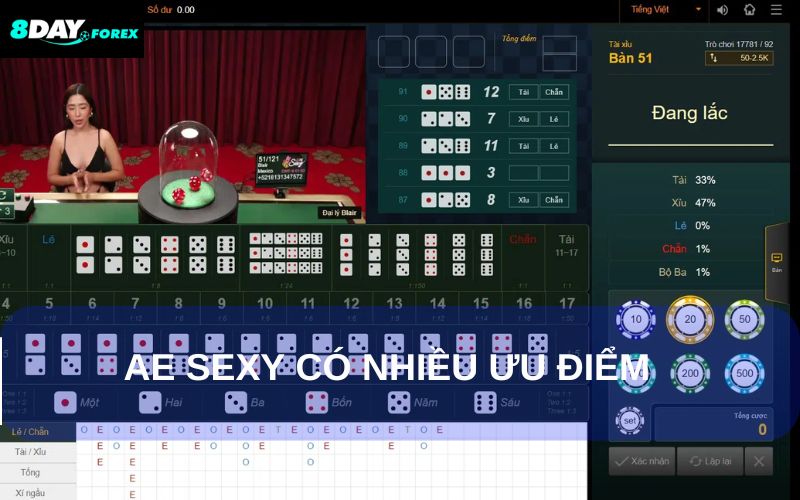This screenshot has width=800, height=500.
Task: Pick the 50 value green chip
Action: pyautogui.click(x=744, y=320)
